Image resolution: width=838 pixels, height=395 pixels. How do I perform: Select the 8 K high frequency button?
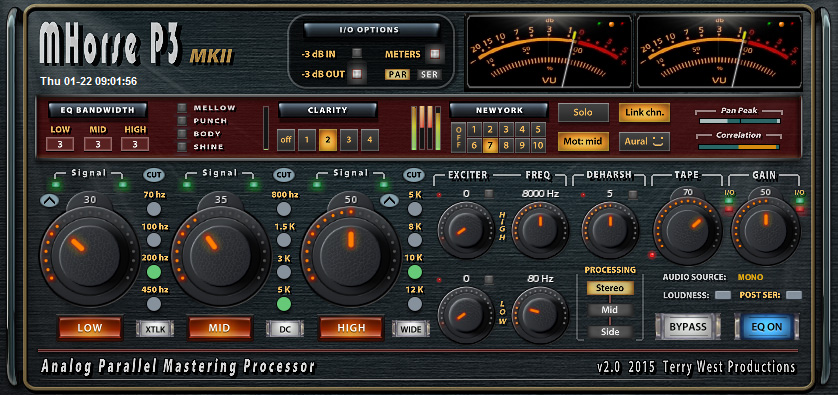(415, 240)
